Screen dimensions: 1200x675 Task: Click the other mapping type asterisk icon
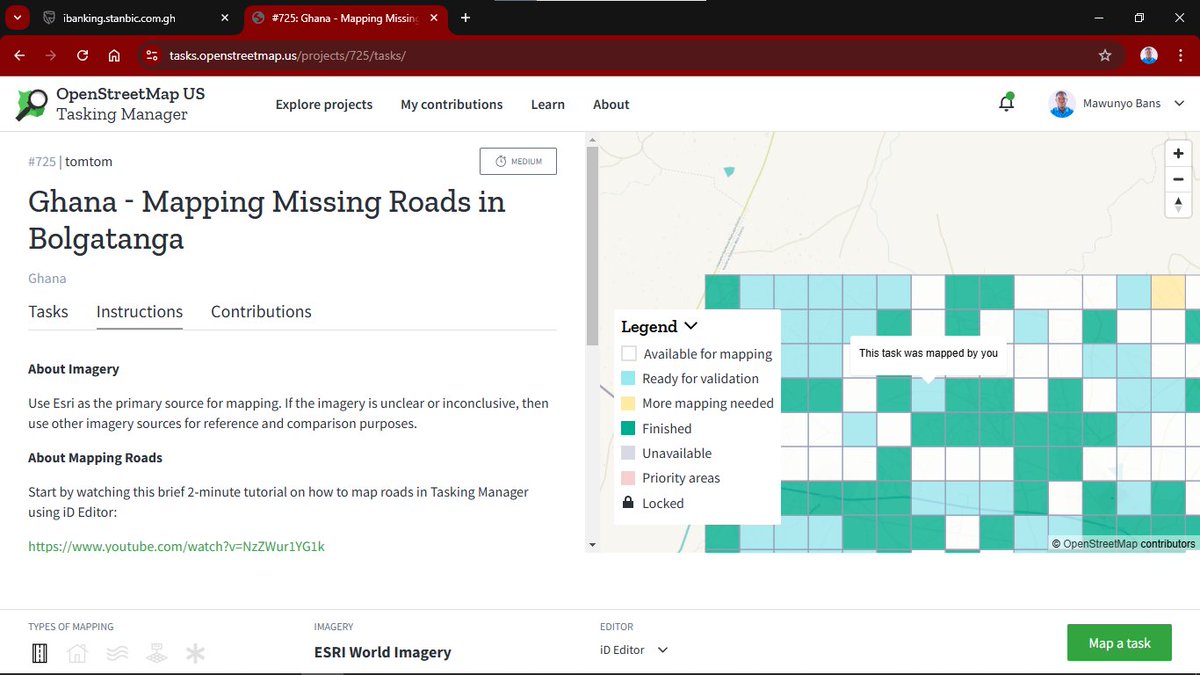point(195,654)
